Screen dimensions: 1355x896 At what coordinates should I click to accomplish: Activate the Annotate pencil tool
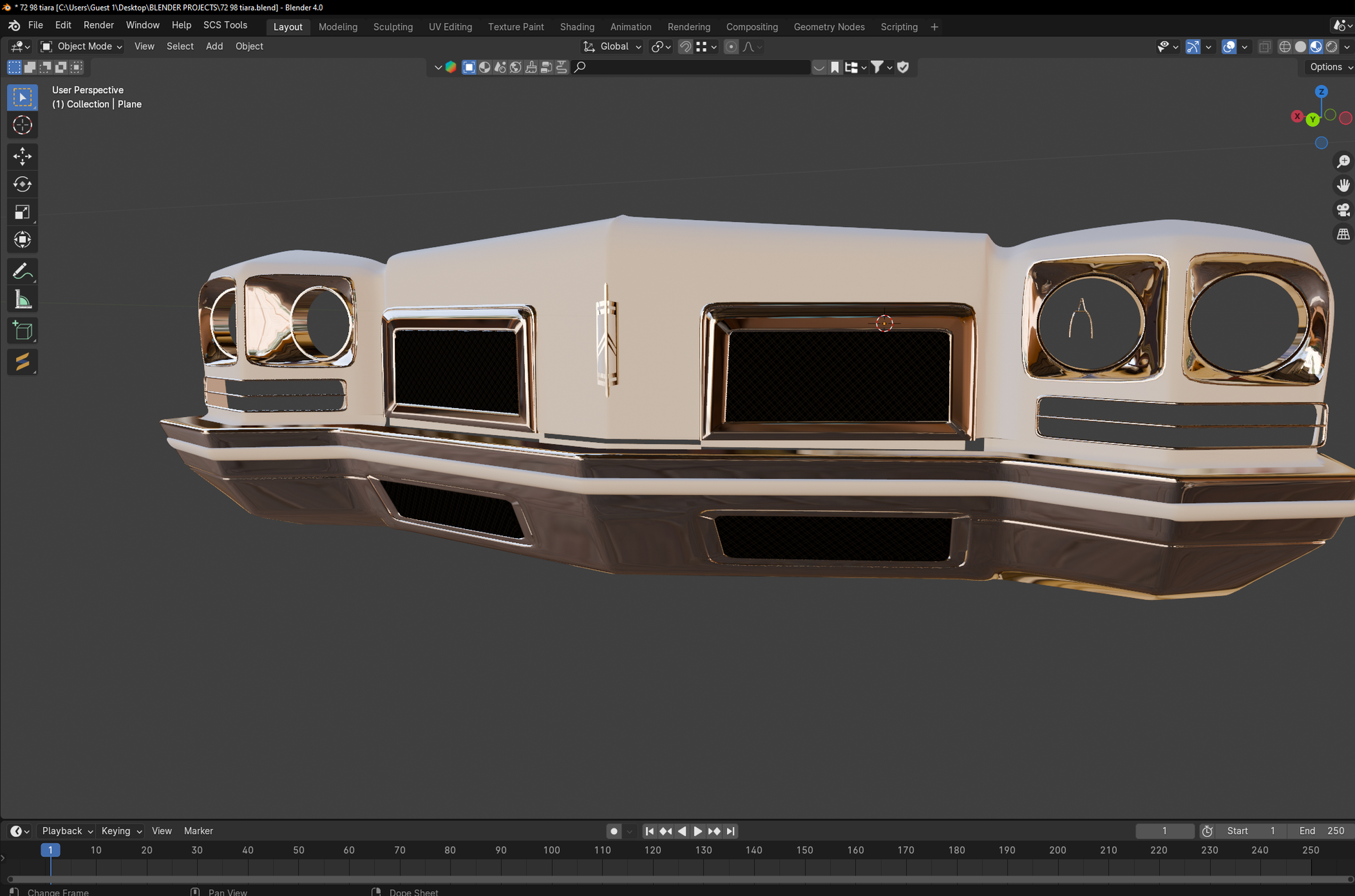pyautogui.click(x=22, y=271)
